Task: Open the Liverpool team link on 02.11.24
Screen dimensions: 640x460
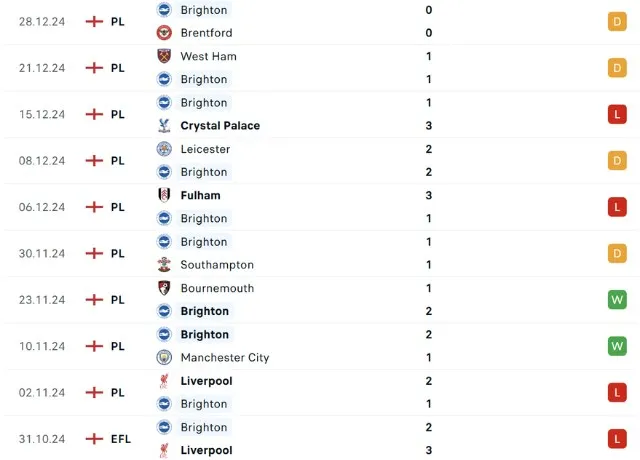Action: [x=206, y=381]
